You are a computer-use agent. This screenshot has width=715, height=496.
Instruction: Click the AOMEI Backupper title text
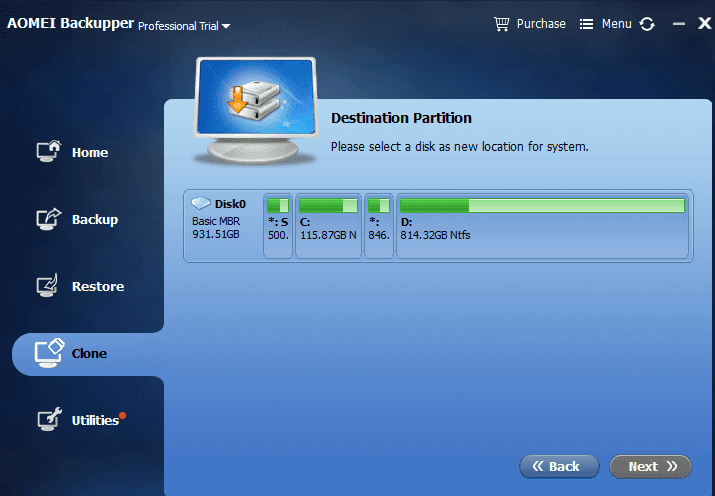pyautogui.click(x=70, y=23)
